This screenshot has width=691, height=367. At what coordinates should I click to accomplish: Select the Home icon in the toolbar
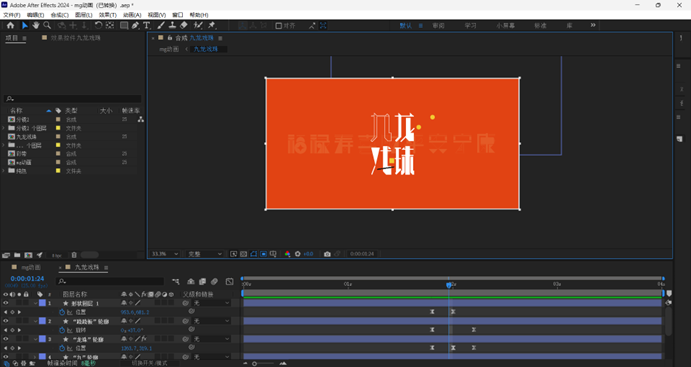(11, 26)
